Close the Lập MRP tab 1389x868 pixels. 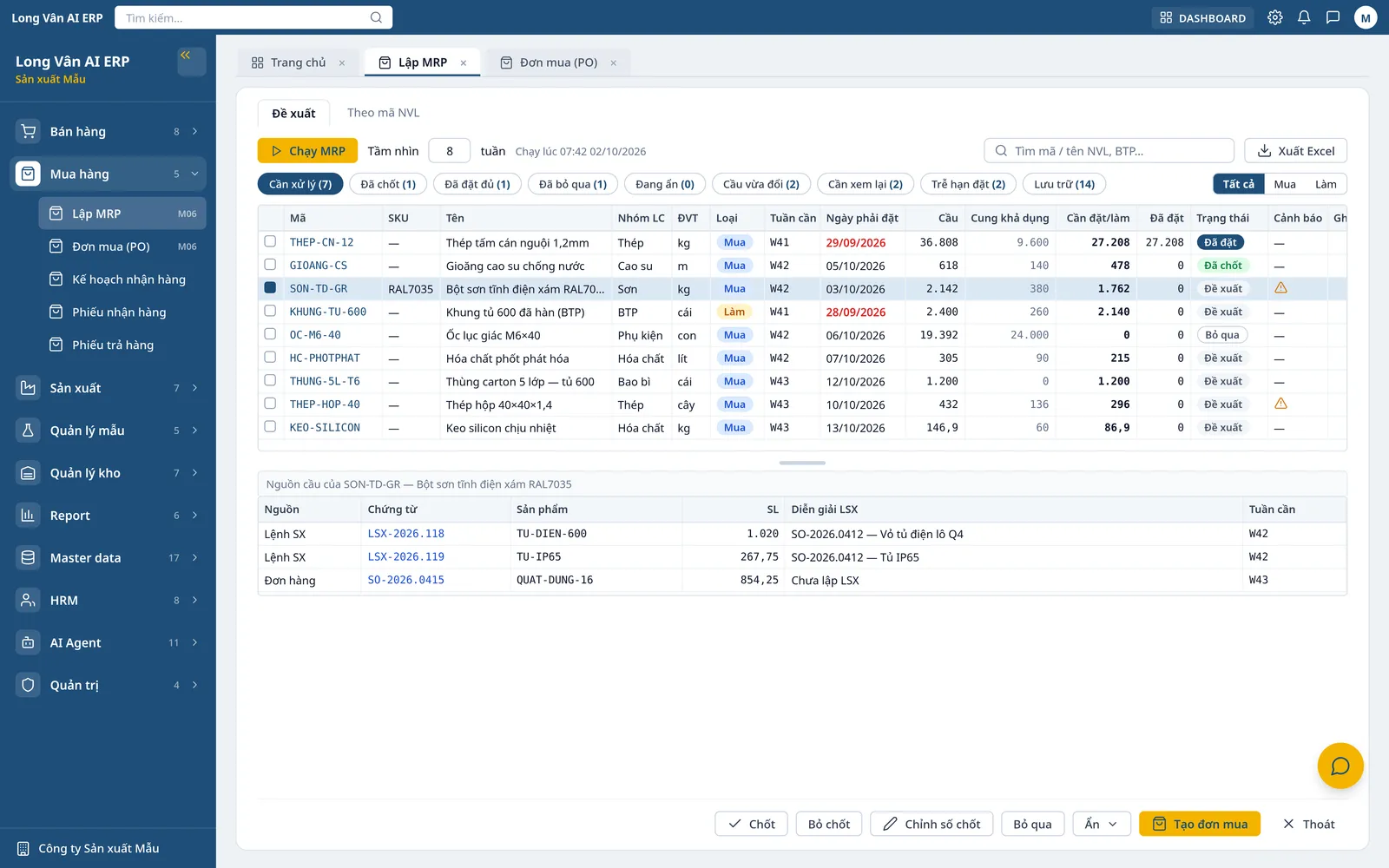click(x=464, y=62)
